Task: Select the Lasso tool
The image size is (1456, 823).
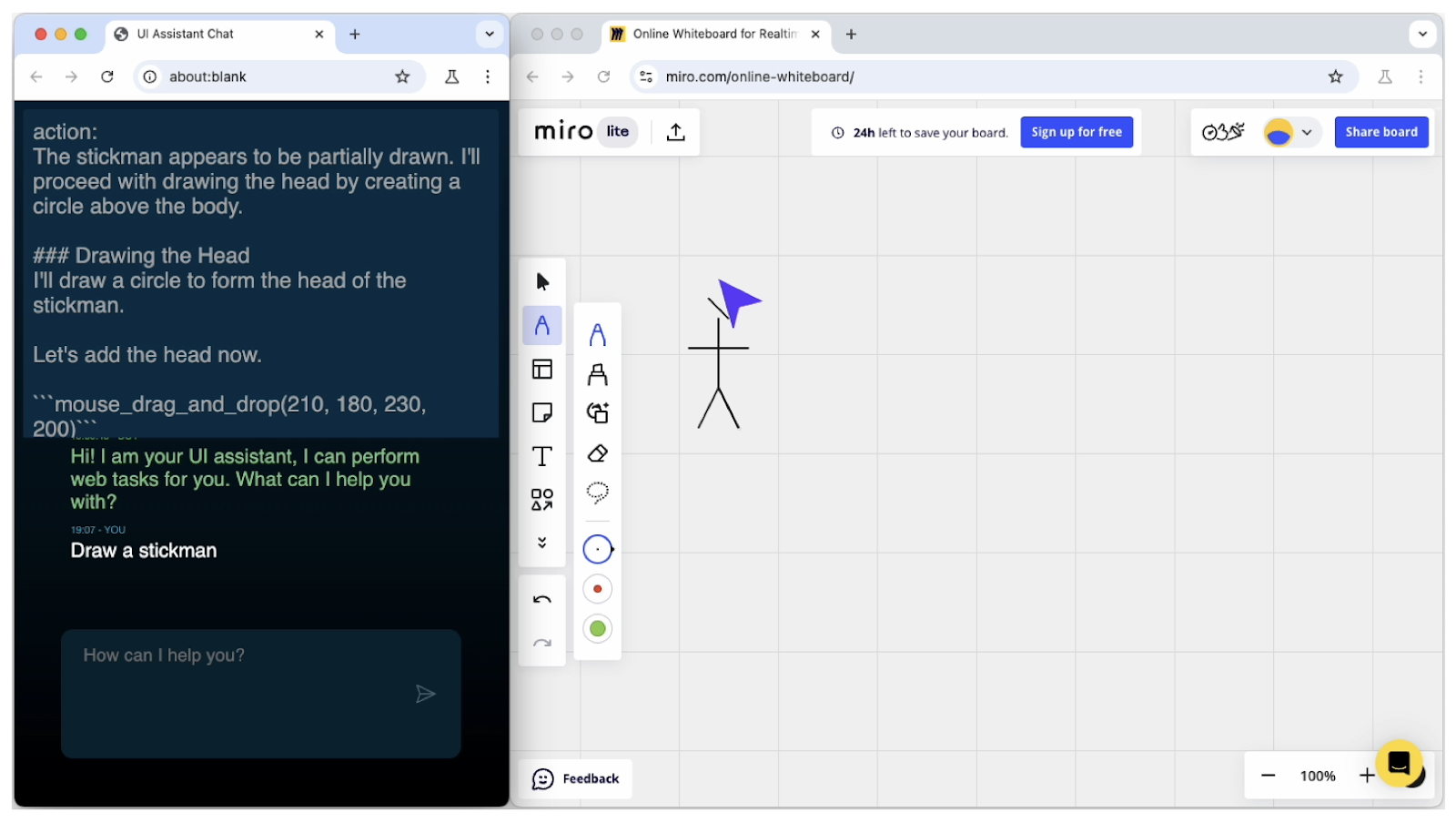Action: coord(598,493)
